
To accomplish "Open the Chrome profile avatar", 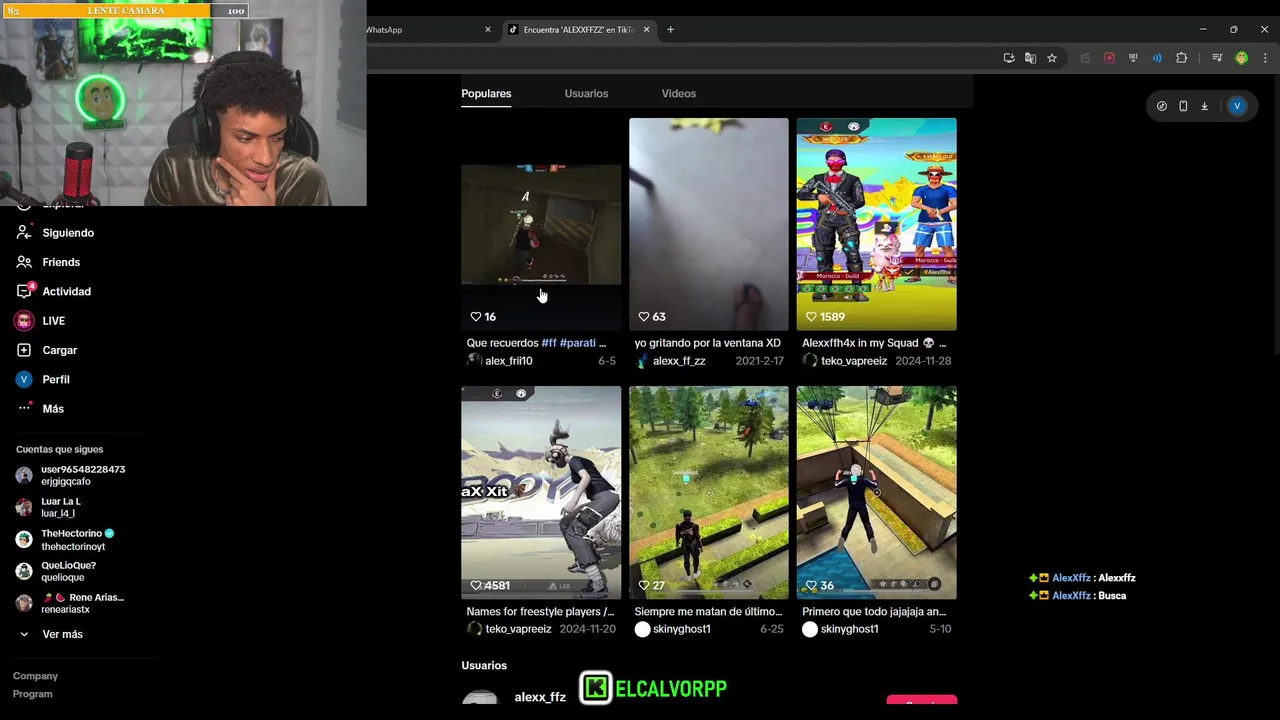I will click(x=1241, y=58).
